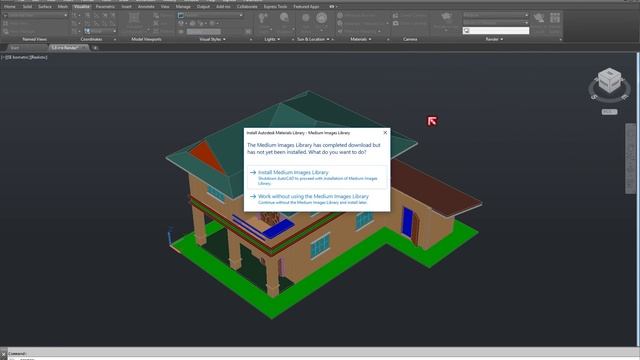640x360 pixels.
Task: Open the Surface ribbon tab
Action: [x=45, y=7]
